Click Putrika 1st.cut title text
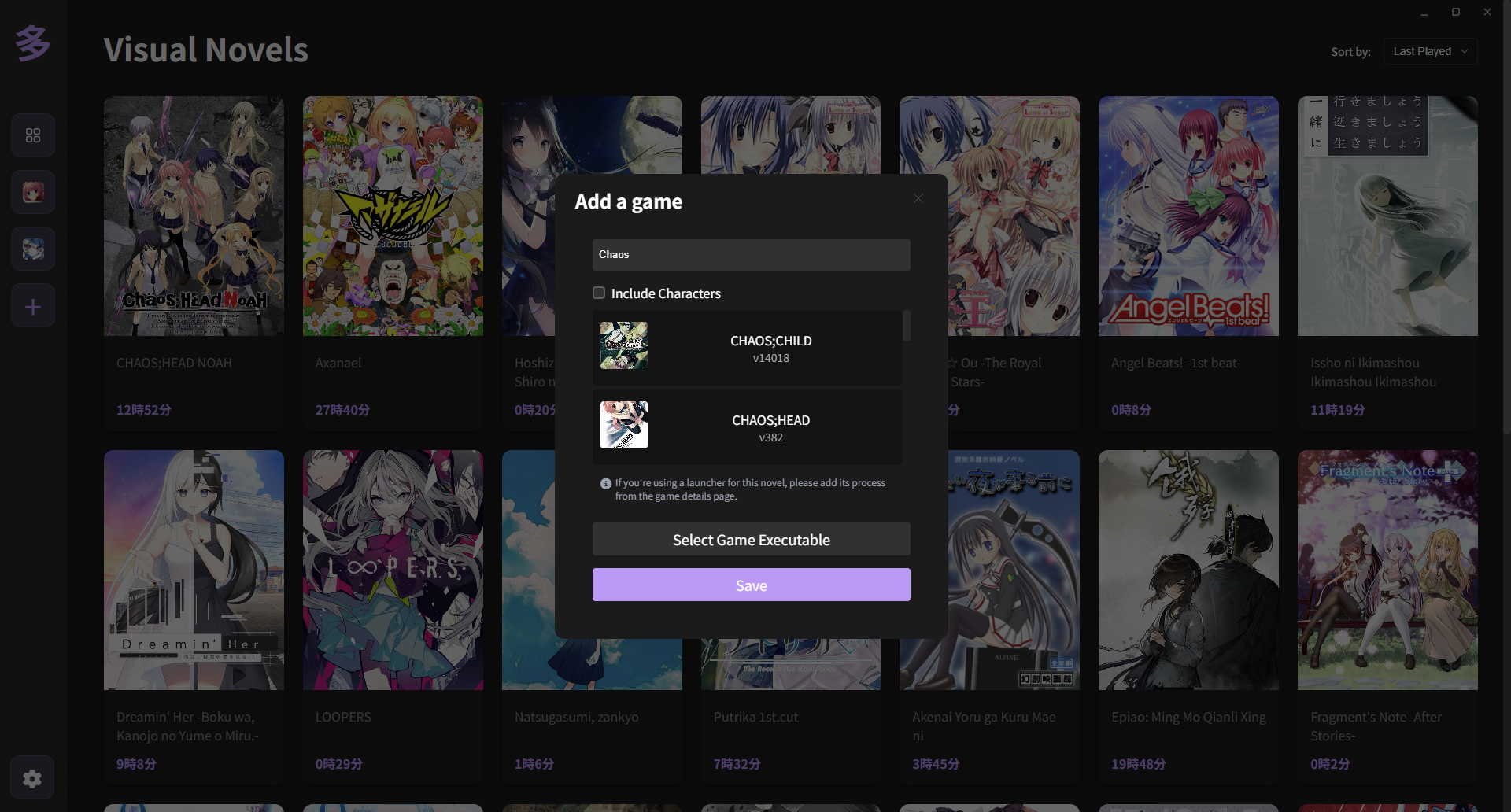Viewport: 1511px width, 812px height. pos(755,717)
